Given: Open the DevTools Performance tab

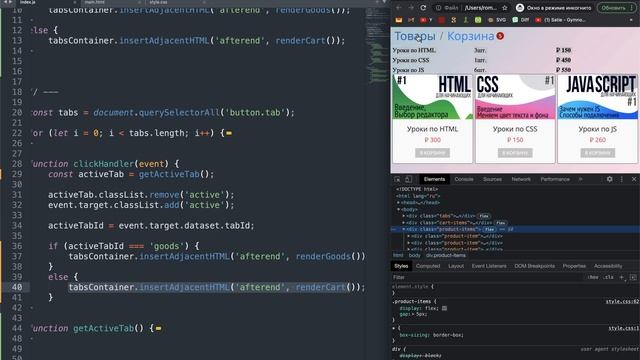Looking at the screenshot, I should click(555, 179).
